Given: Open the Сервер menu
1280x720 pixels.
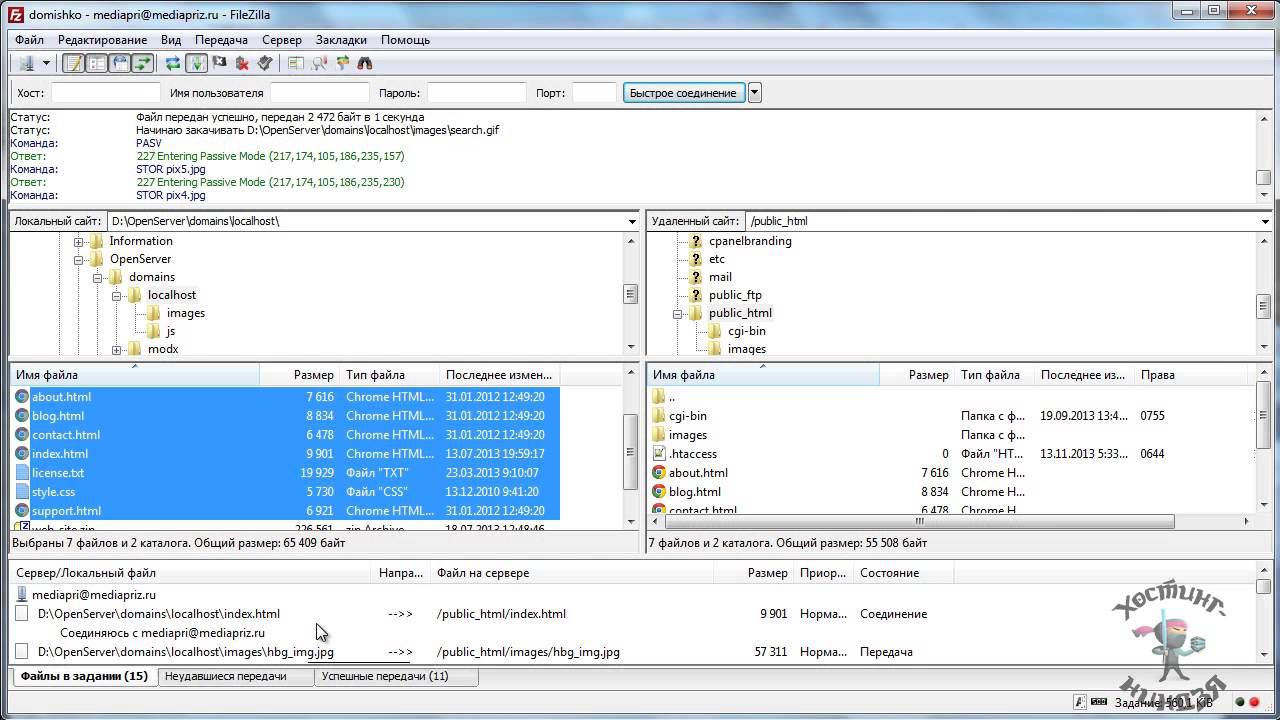Looking at the screenshot, I should (x=281, y=40).
